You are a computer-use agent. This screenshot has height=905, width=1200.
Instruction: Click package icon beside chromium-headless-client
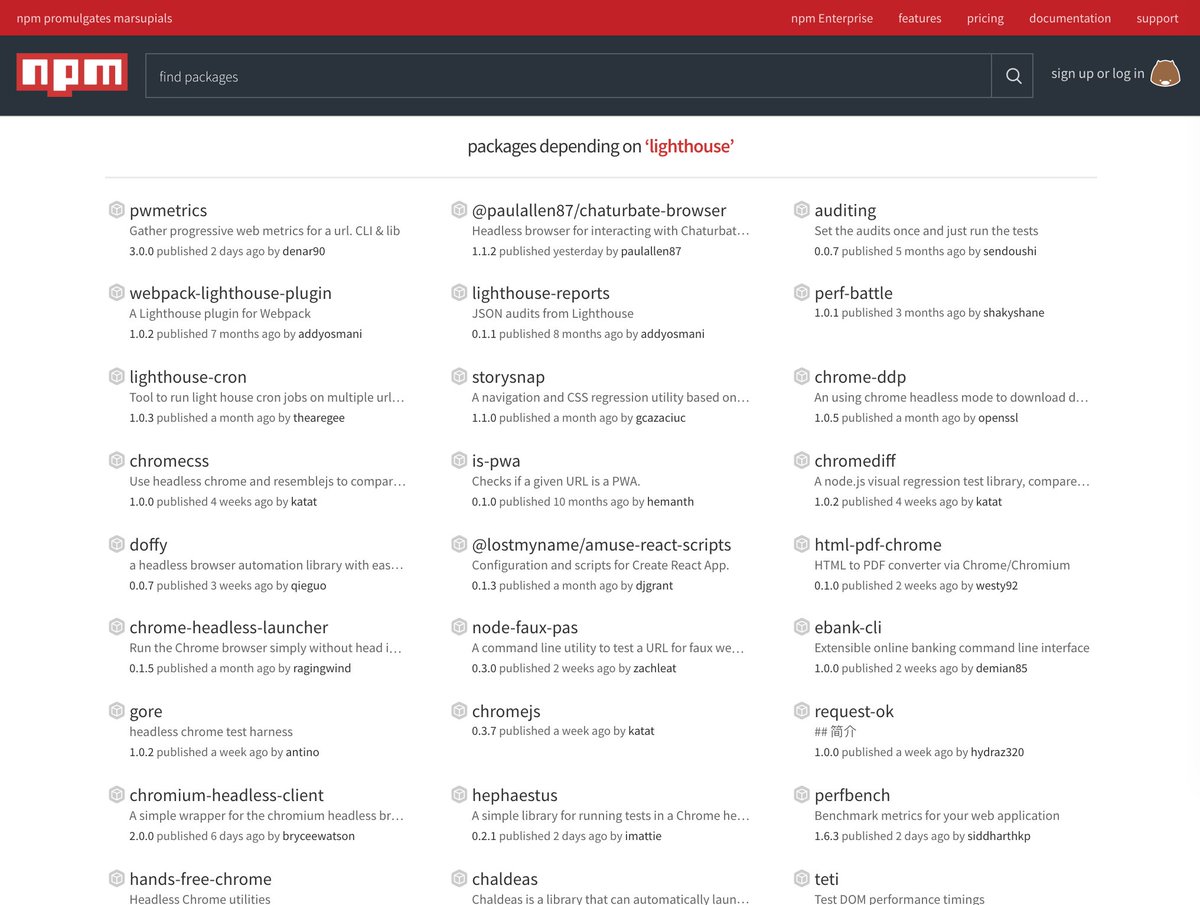(116, 795)
